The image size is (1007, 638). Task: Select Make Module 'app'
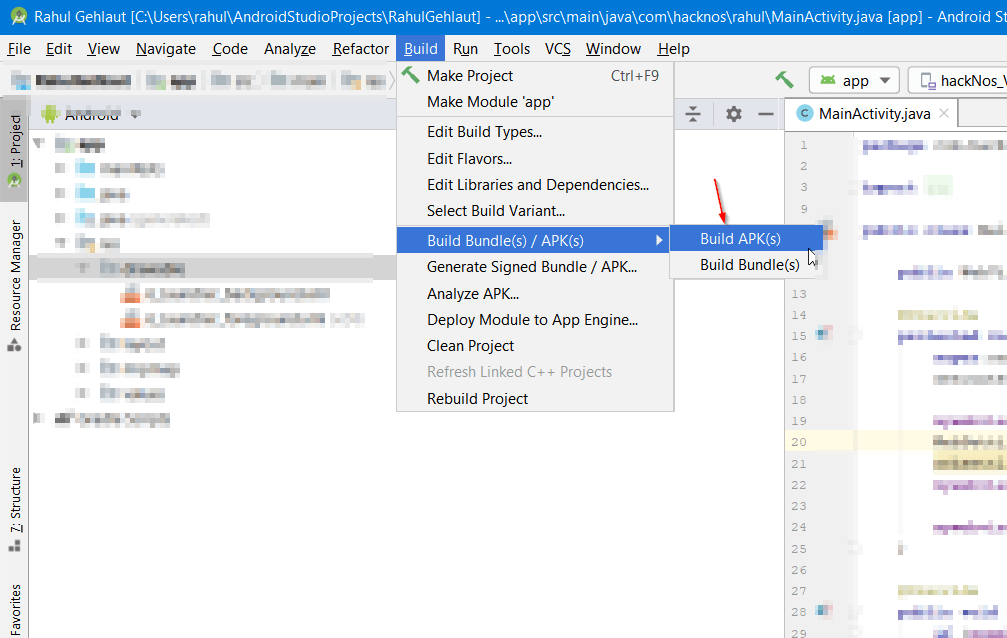click(535, 102)
